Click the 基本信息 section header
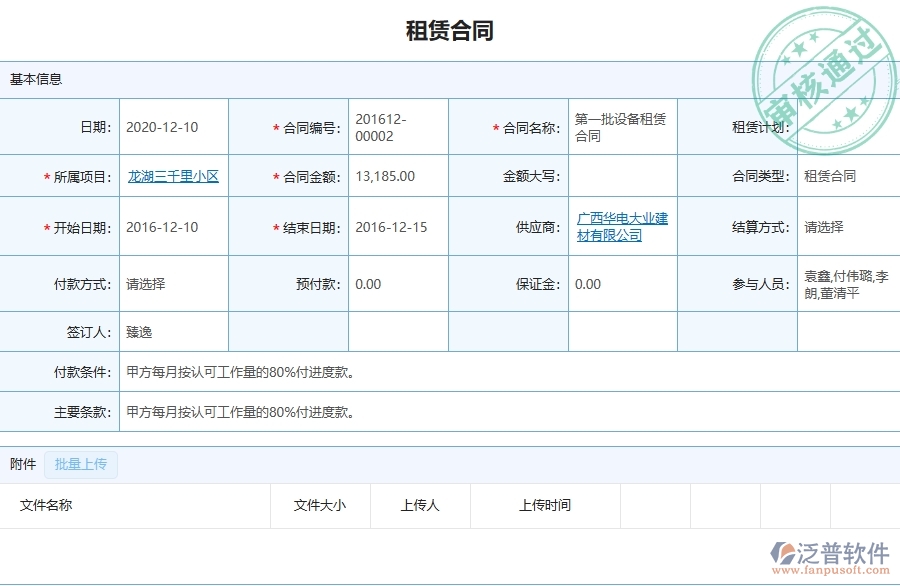This screenshot has height=586, width=900. pyautogui.click(x=34, y=80)
